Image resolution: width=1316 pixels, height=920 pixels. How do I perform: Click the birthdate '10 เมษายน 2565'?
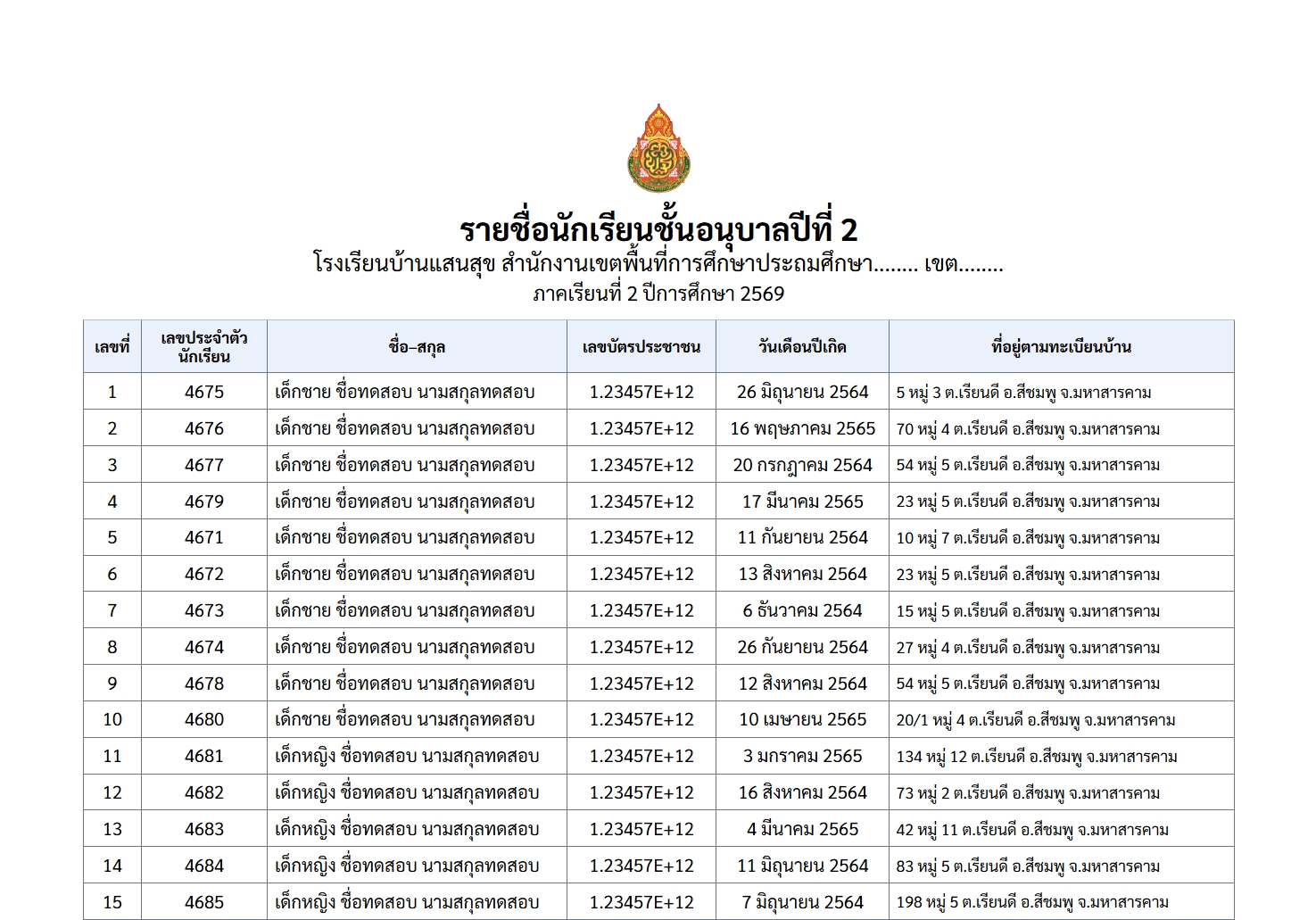[x=802, y=719]
